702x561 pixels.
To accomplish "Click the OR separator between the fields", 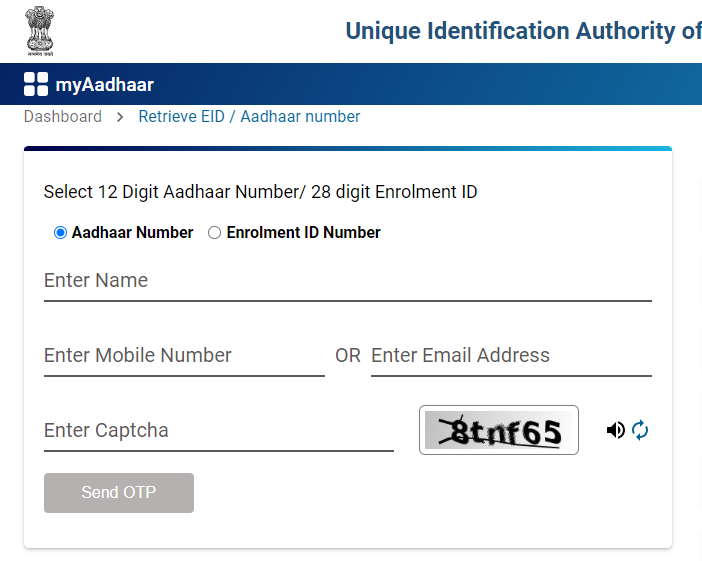I will point(348,356).
